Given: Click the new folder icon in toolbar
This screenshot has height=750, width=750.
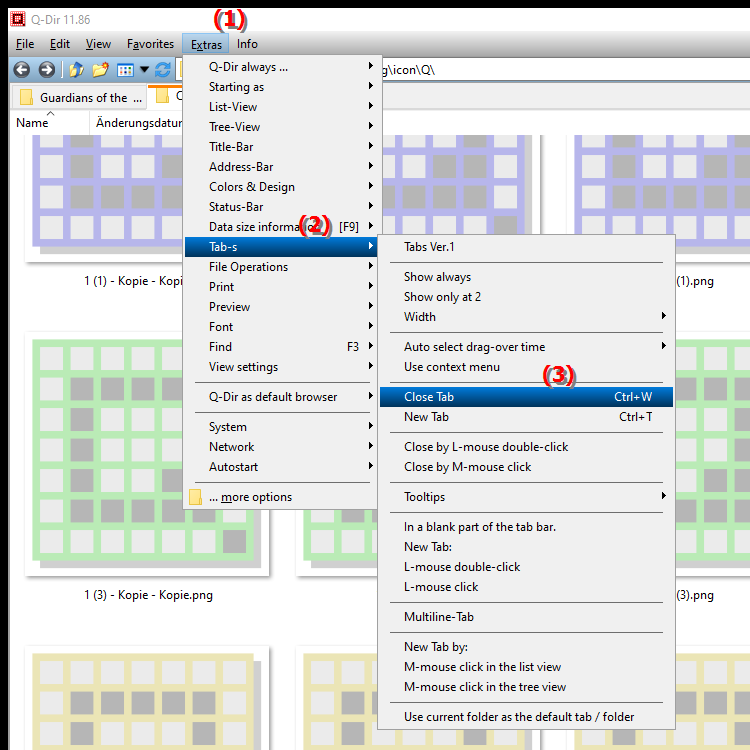Looking at the screenshot, I should [x=100, y=70].
